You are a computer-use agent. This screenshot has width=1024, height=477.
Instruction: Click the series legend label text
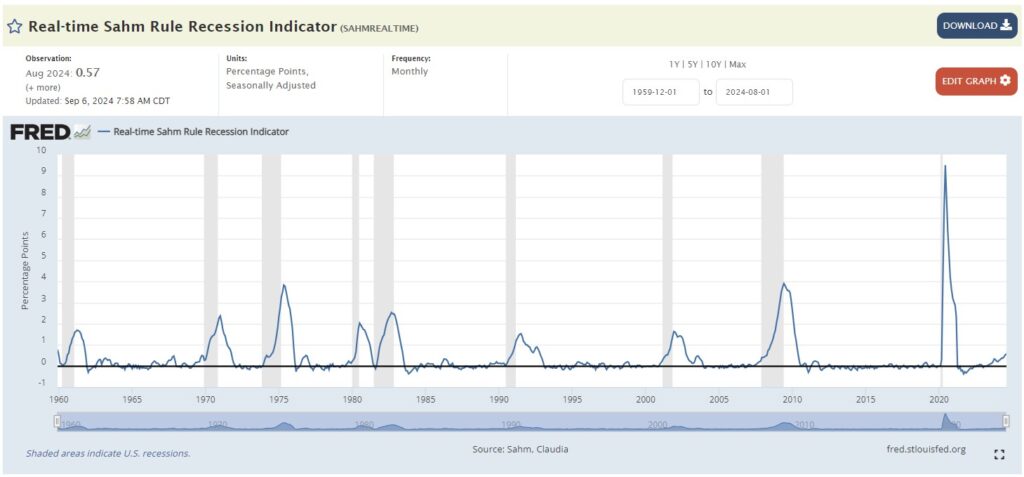[x=201, y=131]
